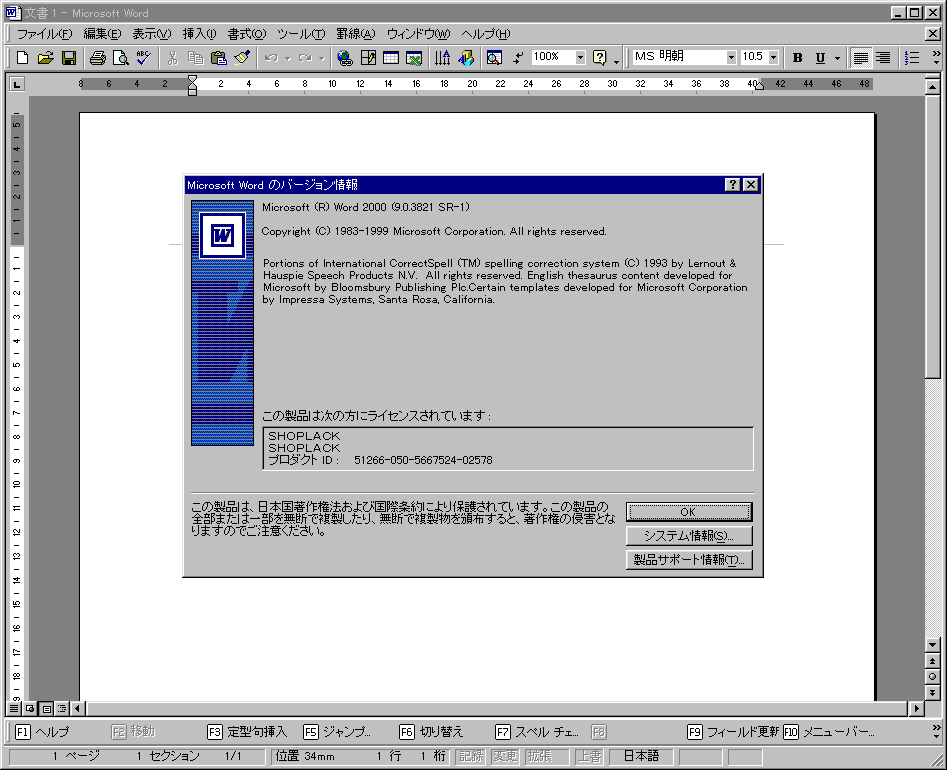Insert a Microsoft Excel worksheet icon
This screenshot has height=770, width=947.
click(414, 57)
